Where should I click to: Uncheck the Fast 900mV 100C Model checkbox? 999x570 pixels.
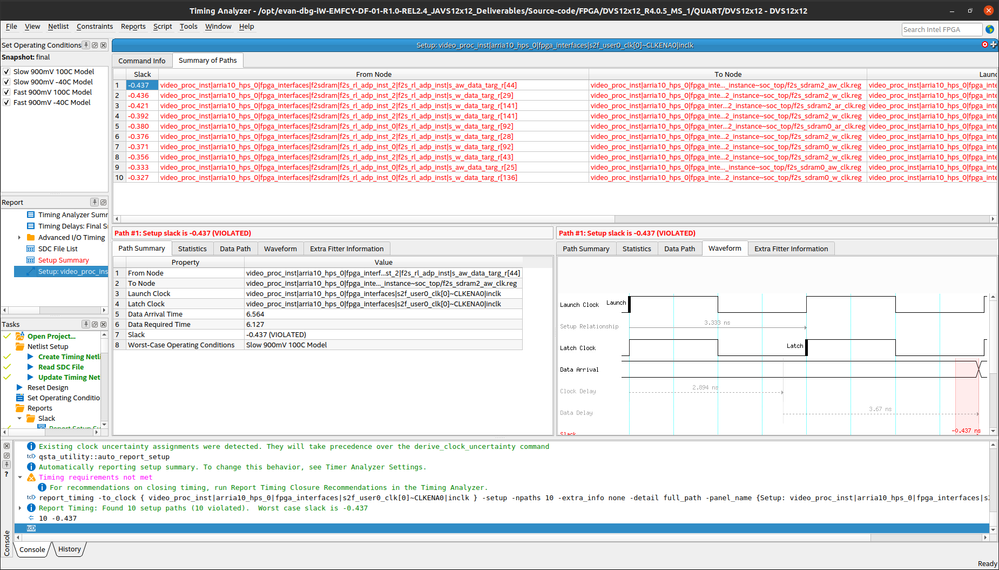click(x=7, y=92)
